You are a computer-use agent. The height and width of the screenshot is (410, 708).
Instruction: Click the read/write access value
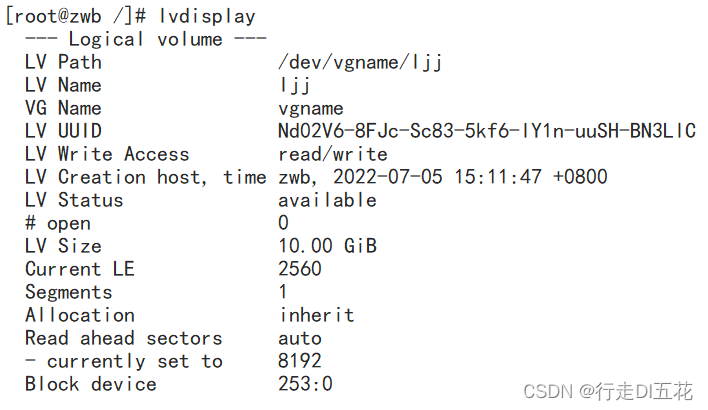pos(333,154)
